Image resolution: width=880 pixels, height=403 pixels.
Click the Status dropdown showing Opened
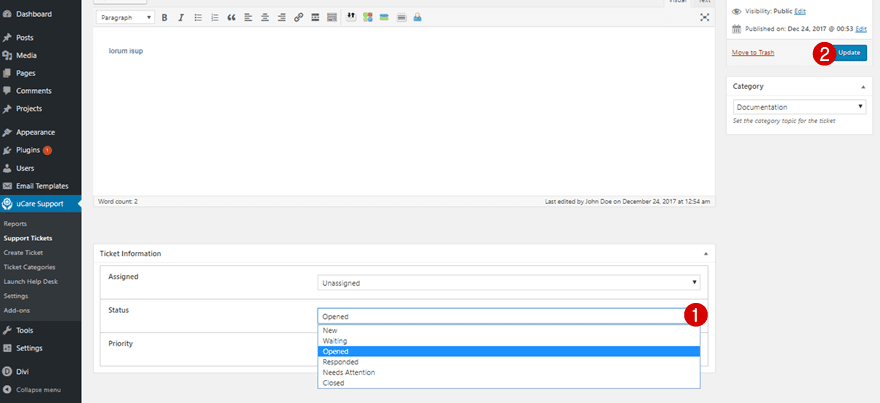pos(508,316)
